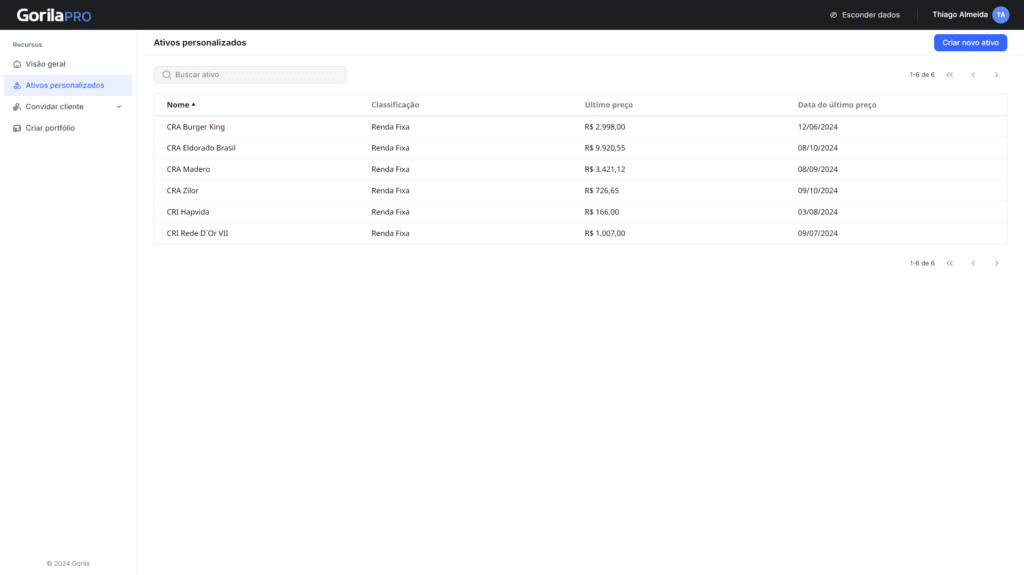Click the Convidar cliente person icon
Image resolution: width=1024 pixels, height=575 pixels.
click(x=17, y=107)
